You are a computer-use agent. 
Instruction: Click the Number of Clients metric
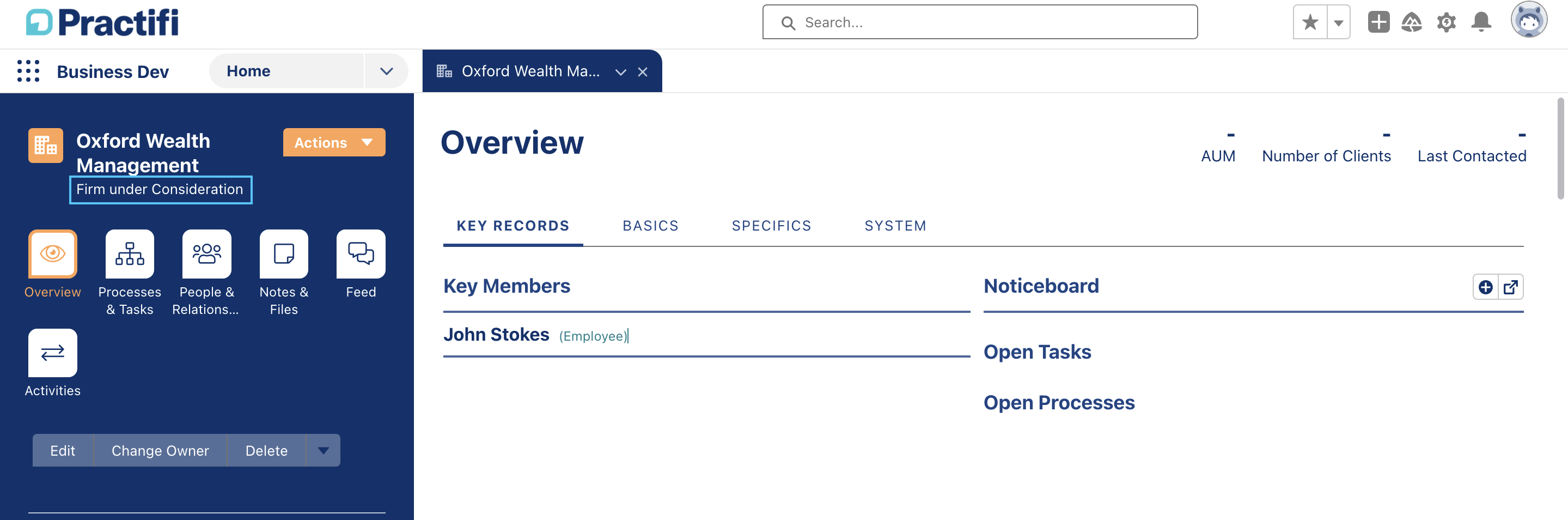point(1326,156)
